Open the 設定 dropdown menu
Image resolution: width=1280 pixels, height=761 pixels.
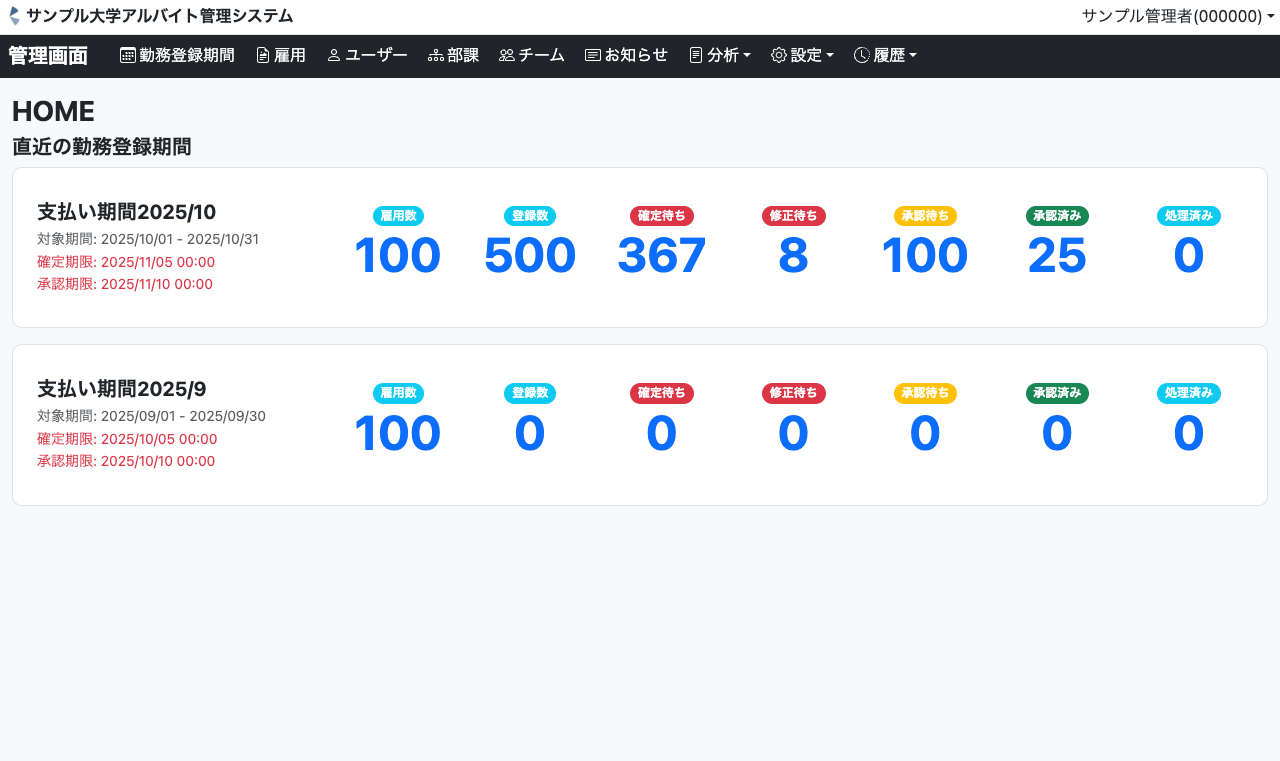tap(802, 55)
